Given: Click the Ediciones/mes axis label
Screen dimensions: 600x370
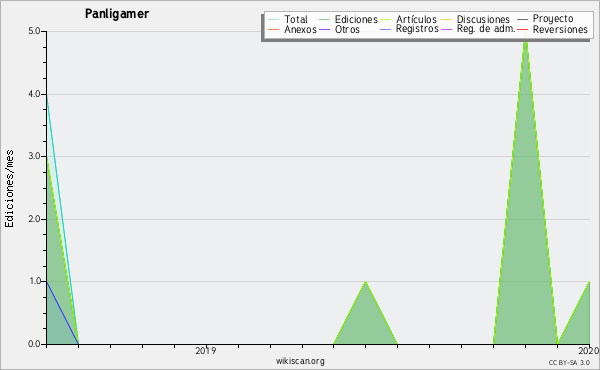Looking at the screenshot, I should pyautogui.click(x=9, y=189).
